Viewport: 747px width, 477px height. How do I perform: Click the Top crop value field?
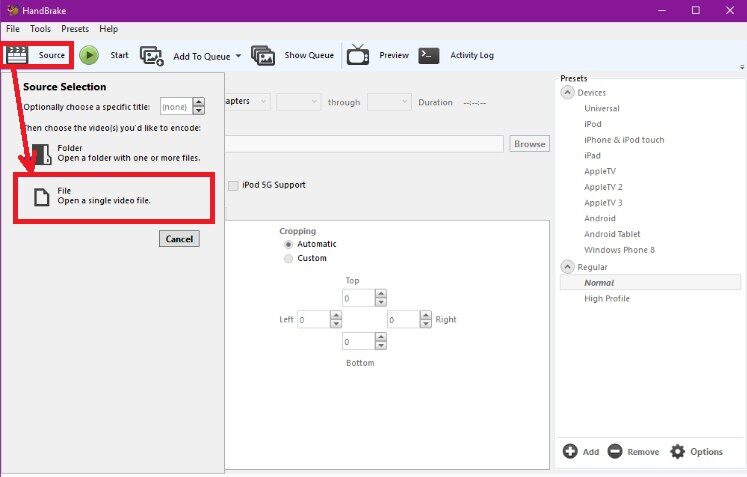(x=359, y=298)
